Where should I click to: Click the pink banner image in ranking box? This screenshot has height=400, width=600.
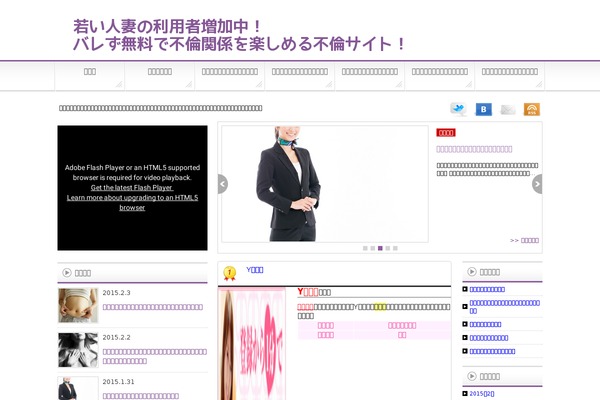tap(252, 344)
